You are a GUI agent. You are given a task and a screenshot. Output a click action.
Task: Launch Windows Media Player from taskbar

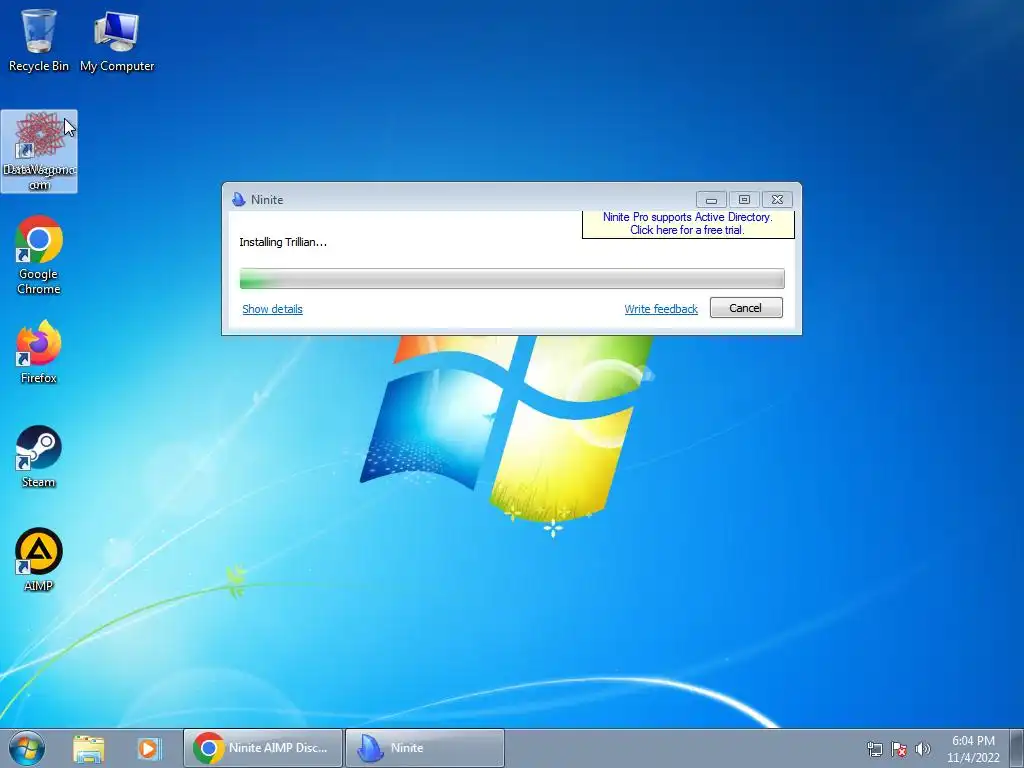148,748
